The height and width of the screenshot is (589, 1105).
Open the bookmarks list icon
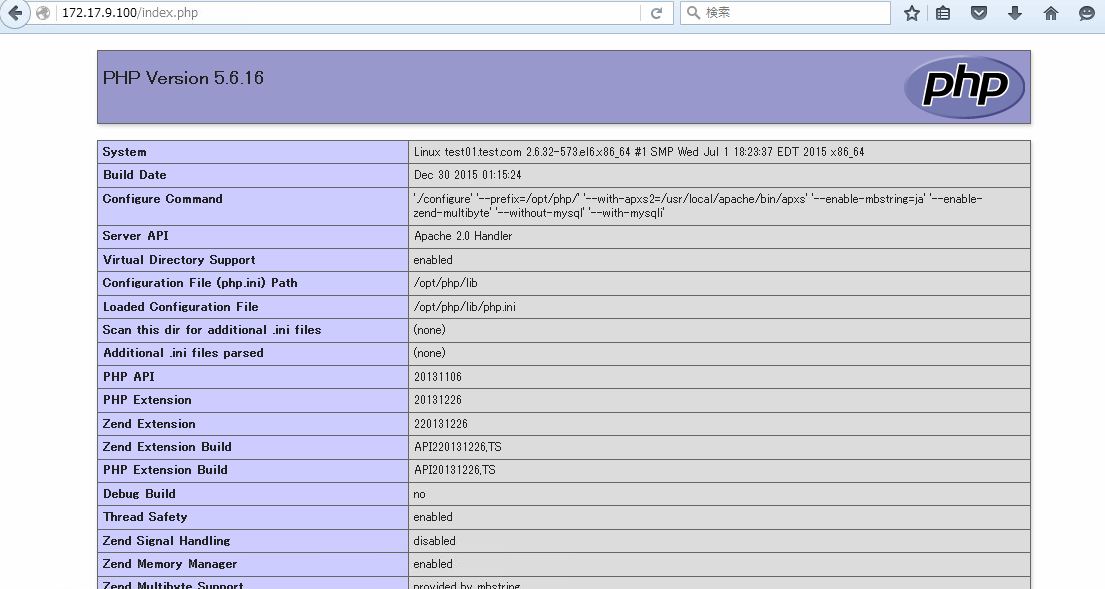[x=943, y=13]
